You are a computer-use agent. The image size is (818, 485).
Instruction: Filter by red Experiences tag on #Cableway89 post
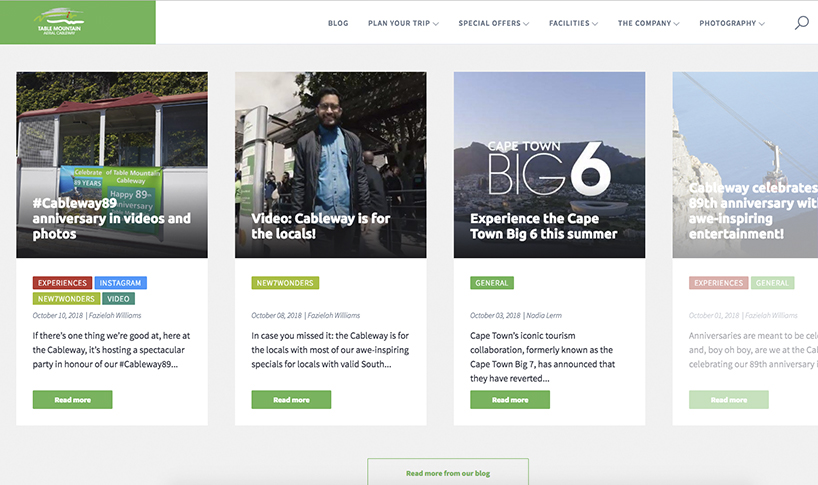click(62, 283)
